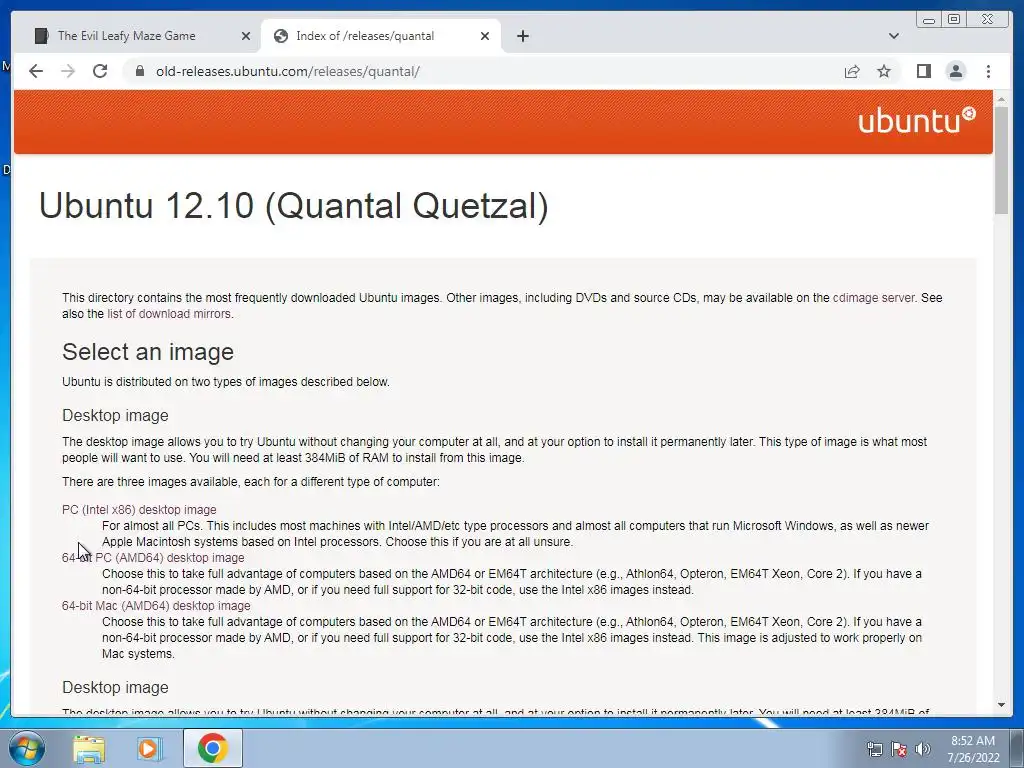Open 64-bit Mac (AMD64) desktop image link

[x=156, y=606]
